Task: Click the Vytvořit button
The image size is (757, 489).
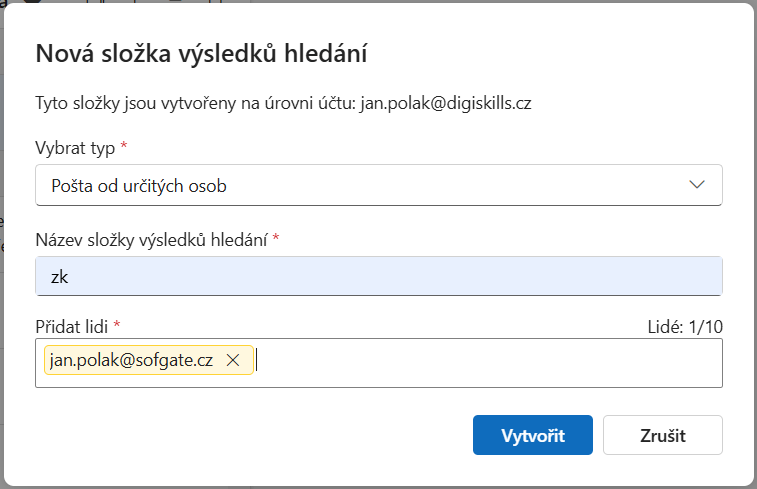Action: [x=533, y=435]
